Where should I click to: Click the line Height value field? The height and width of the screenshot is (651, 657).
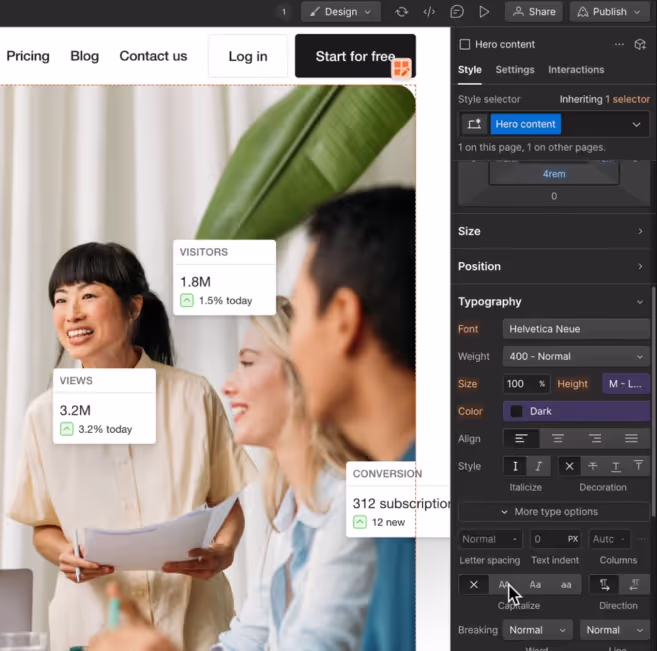[x=626, y=384]
